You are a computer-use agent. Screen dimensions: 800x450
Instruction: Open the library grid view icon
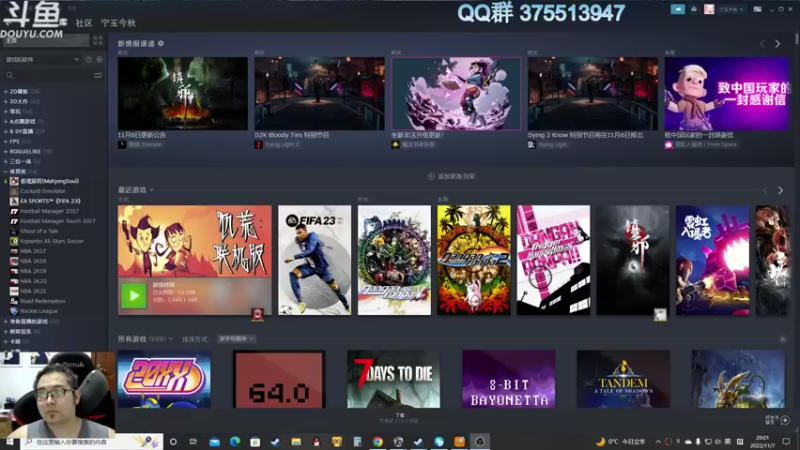click(98, 40)
